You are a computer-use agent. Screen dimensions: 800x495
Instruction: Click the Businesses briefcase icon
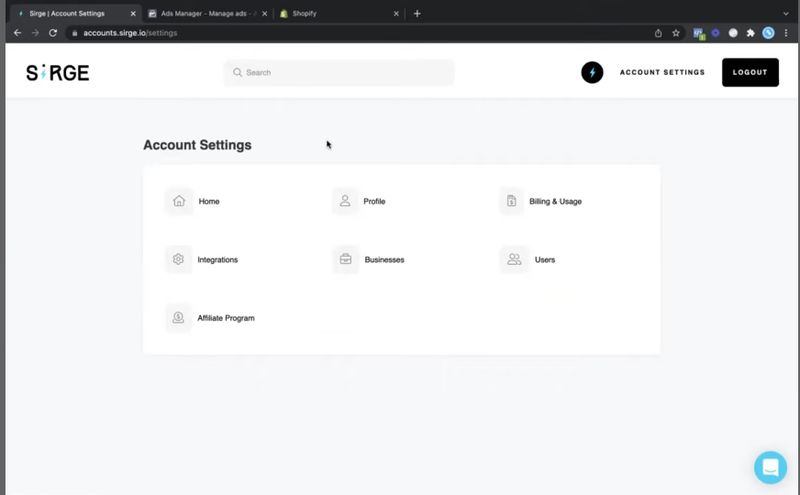click(345, 259)
